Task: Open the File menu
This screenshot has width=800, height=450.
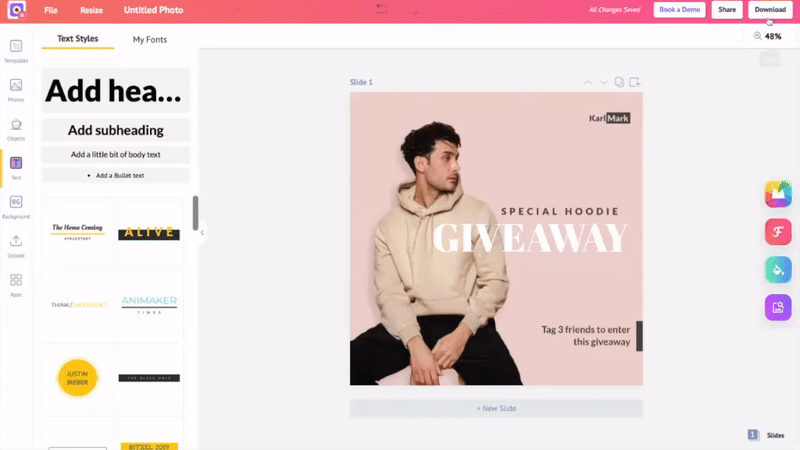Action: click(51, 10)
